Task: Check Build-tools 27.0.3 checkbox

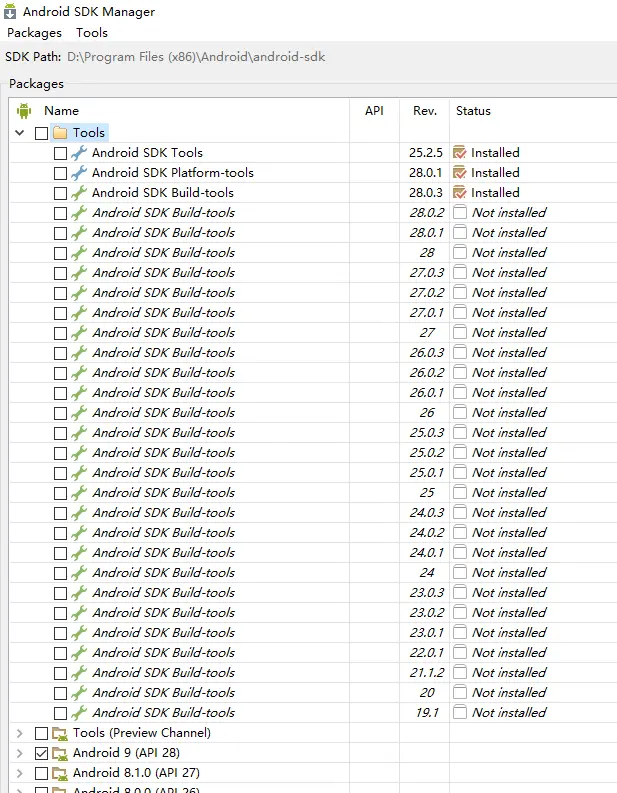Action: coord(60,273)
